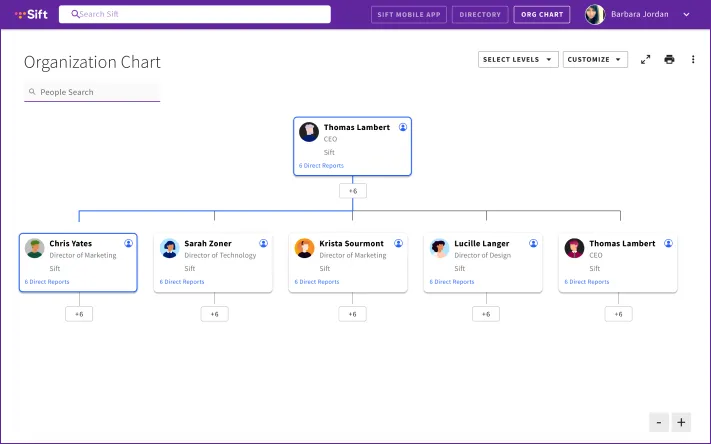Click Director of Design title text
The width and height of the screenshot is (711, 444).
(482, 255)
